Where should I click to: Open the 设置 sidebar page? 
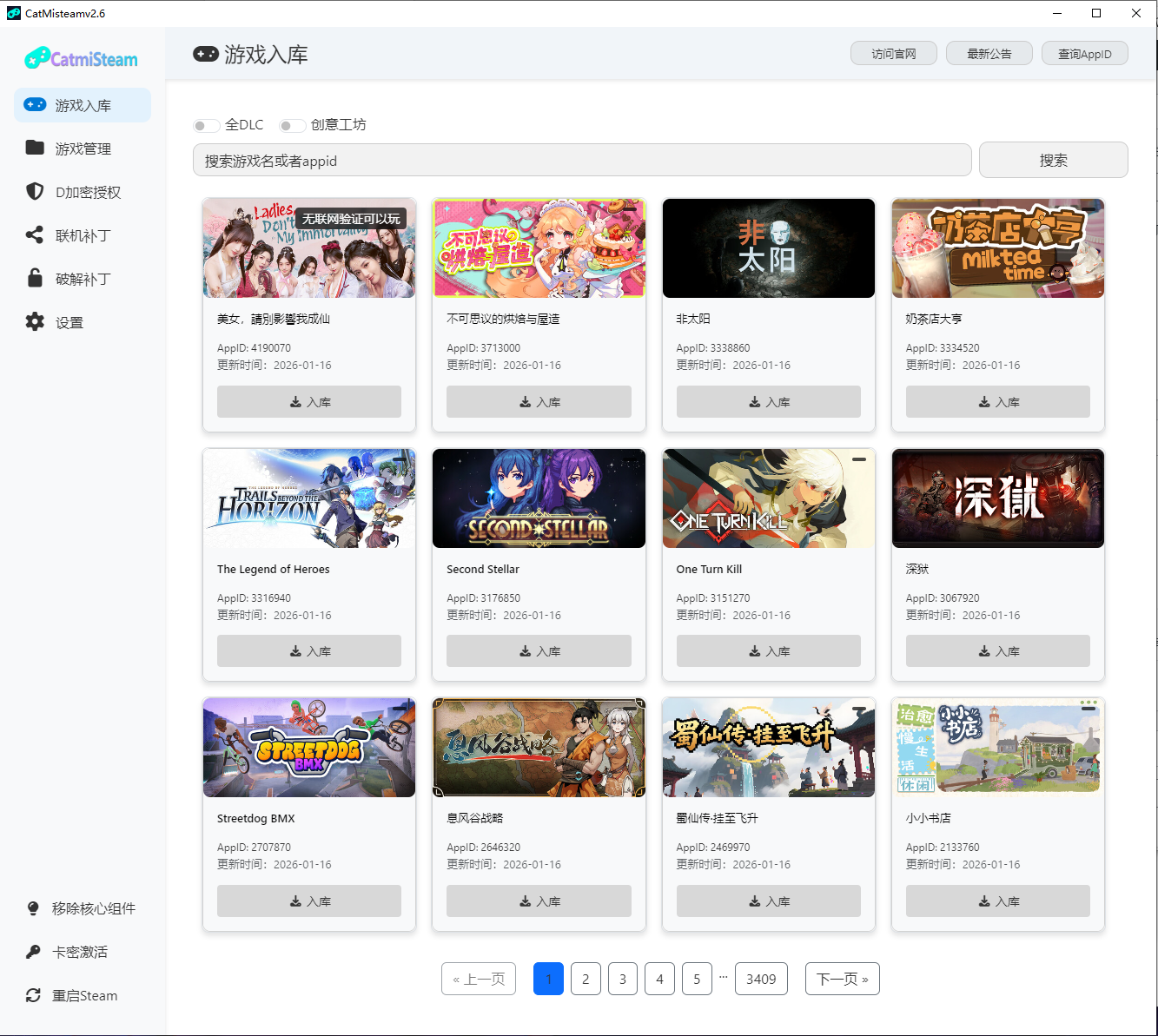click(x=83, y=322)
